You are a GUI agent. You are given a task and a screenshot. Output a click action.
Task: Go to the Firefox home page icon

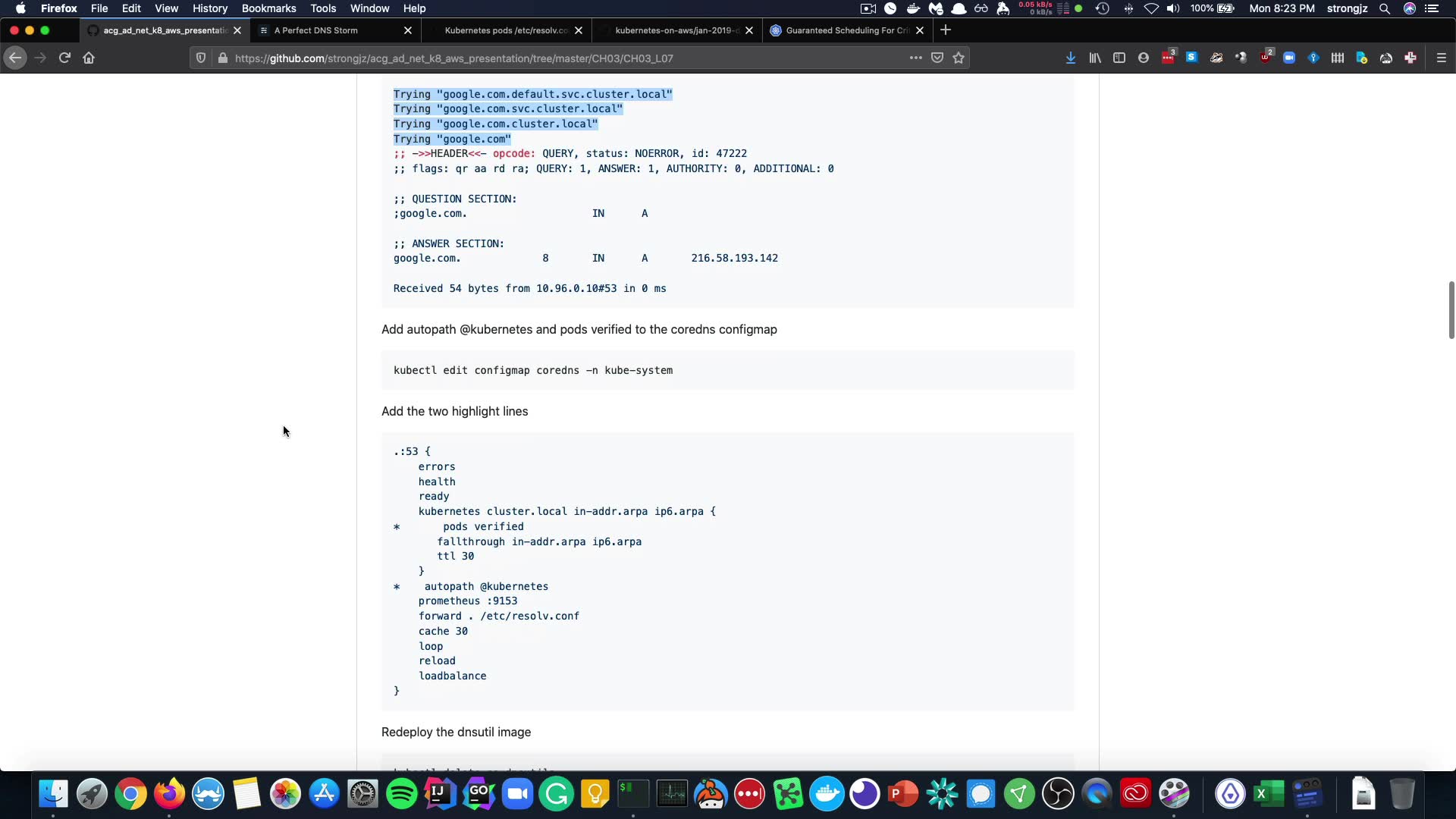pos(89,58)
